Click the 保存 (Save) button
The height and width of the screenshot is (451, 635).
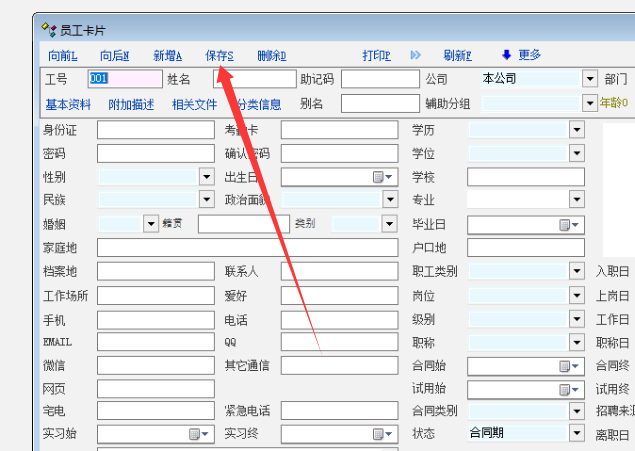click(219, 55)
